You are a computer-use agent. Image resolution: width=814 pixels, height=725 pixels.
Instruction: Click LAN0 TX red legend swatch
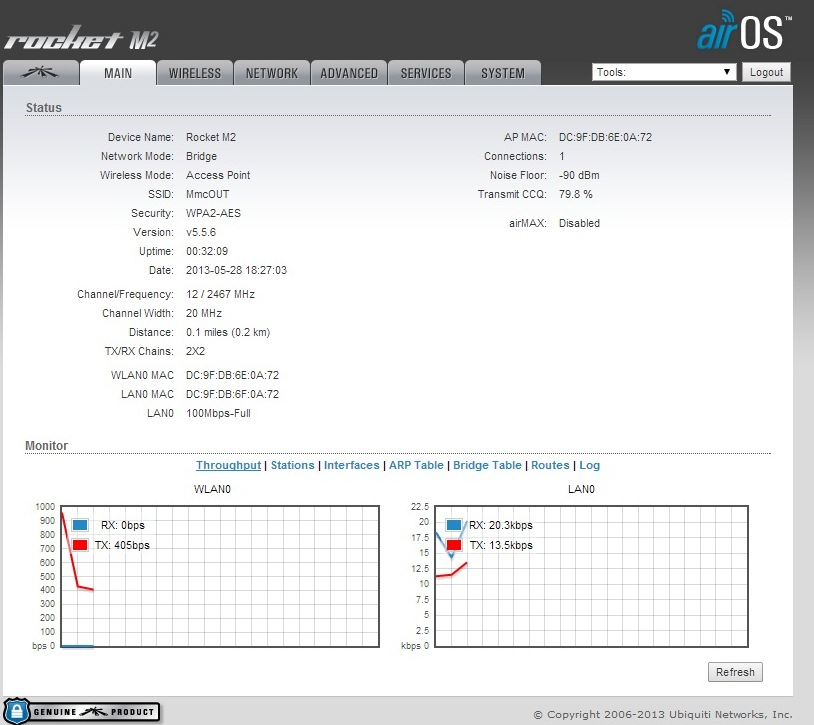tap(454, 545)
